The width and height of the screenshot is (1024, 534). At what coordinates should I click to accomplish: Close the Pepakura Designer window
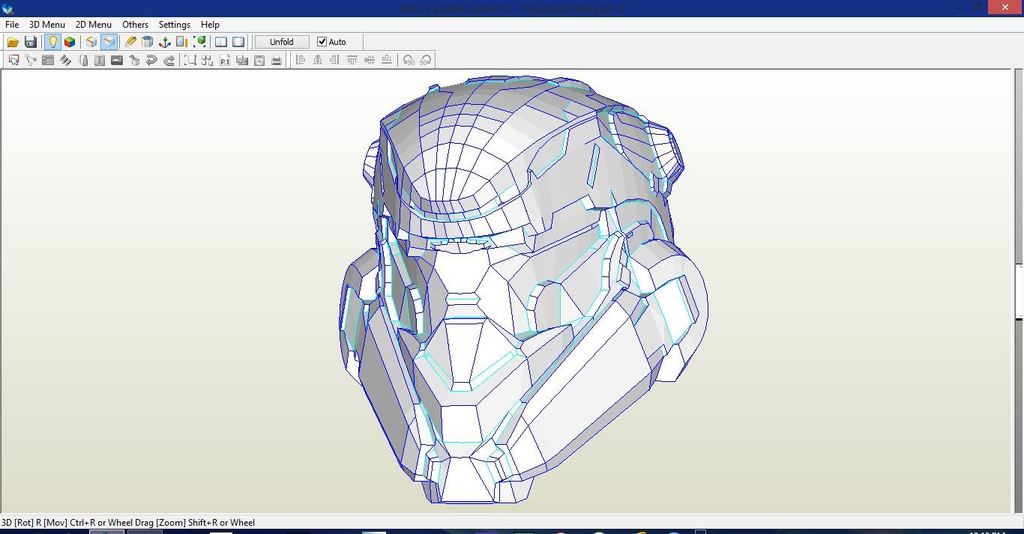click(x=1004, y=7)
